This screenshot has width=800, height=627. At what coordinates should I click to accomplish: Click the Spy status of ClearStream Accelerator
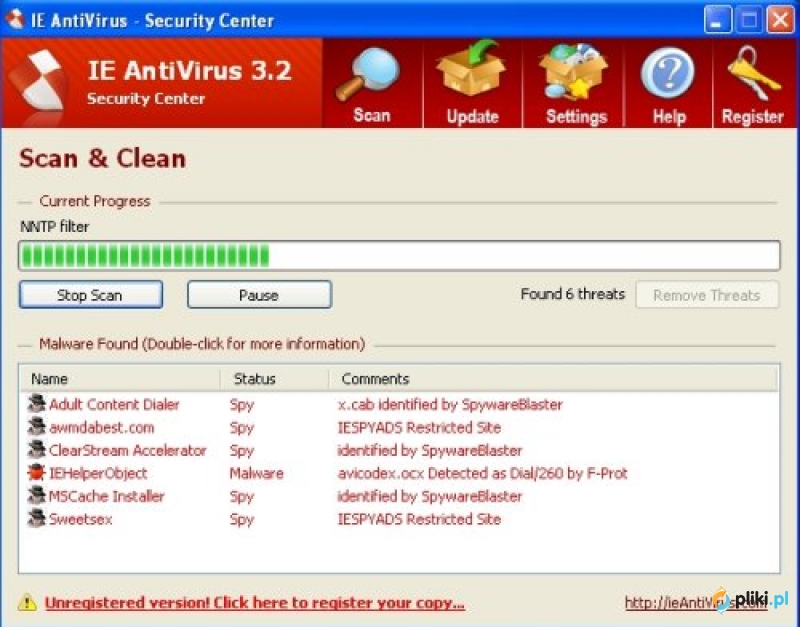(x=242, y=451)
